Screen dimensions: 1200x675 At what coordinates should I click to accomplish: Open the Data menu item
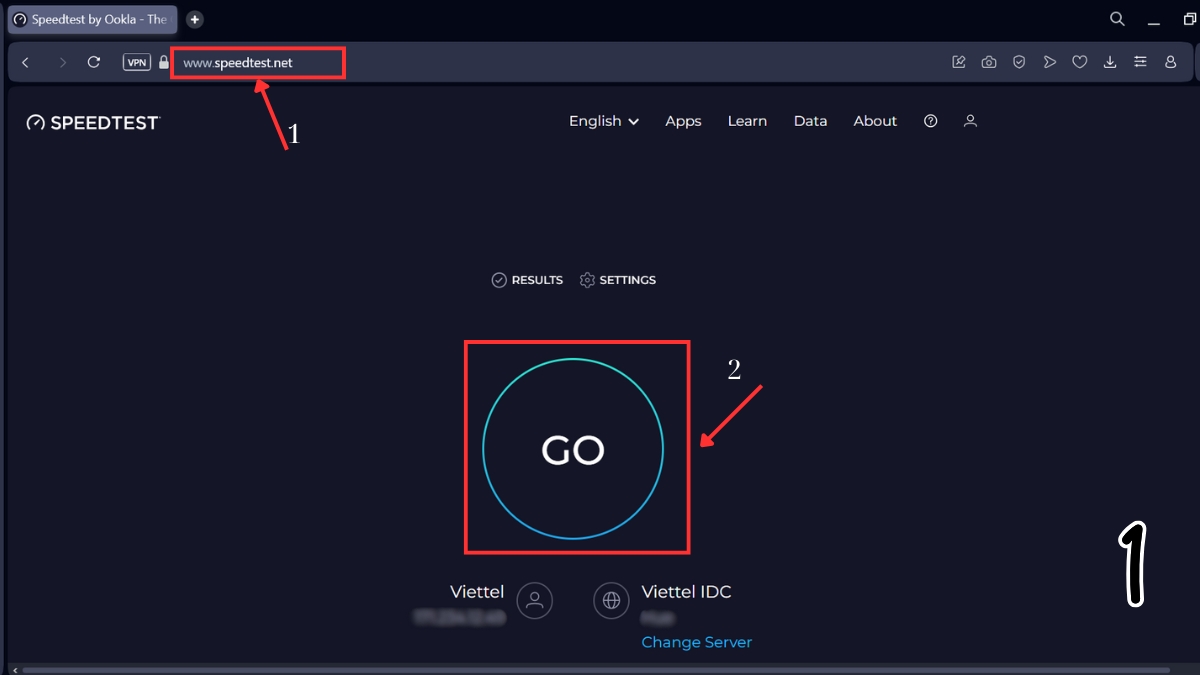click(x=810, y=121)
